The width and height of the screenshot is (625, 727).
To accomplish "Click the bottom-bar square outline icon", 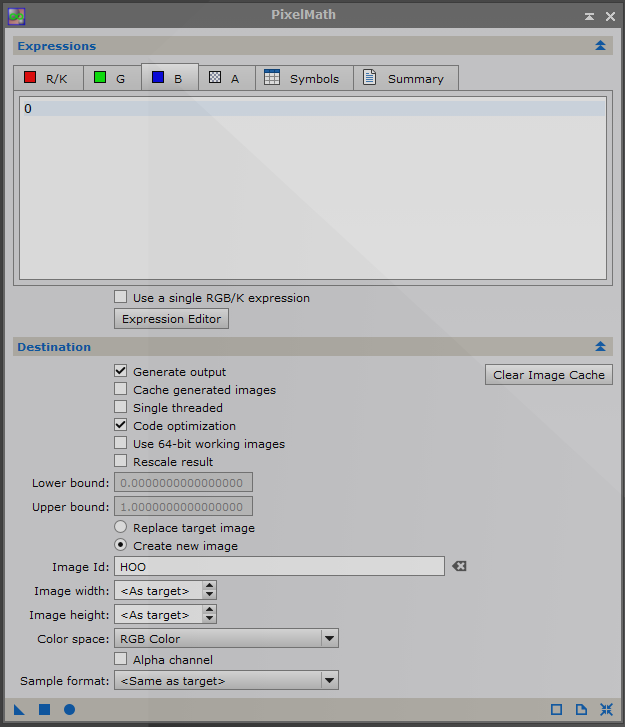I will point(556,709).
